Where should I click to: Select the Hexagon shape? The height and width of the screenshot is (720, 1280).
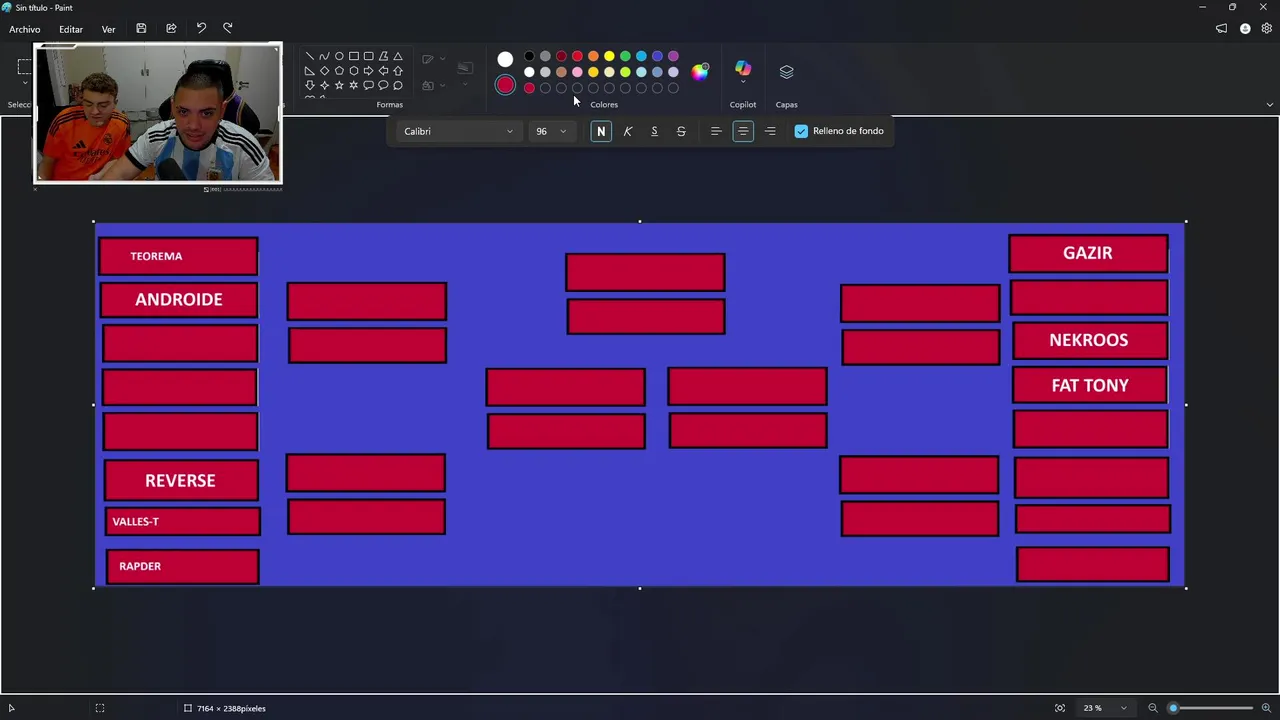354,71
